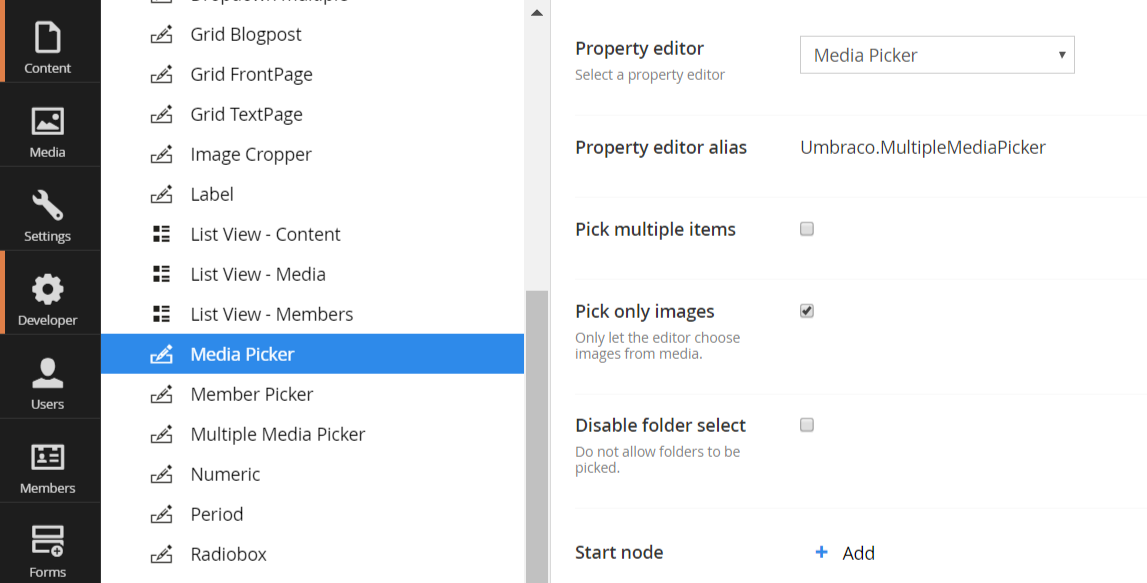Click the tree panel scrollbar thumb
1147x583 pixels.
pyautogui.click(x=537, y=437)
